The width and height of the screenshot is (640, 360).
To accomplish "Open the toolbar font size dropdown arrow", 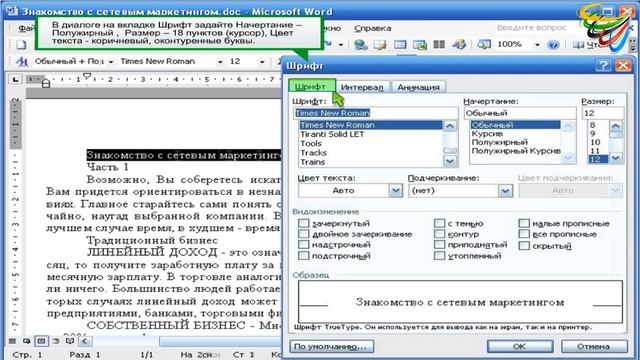I will tap(262, 62).
